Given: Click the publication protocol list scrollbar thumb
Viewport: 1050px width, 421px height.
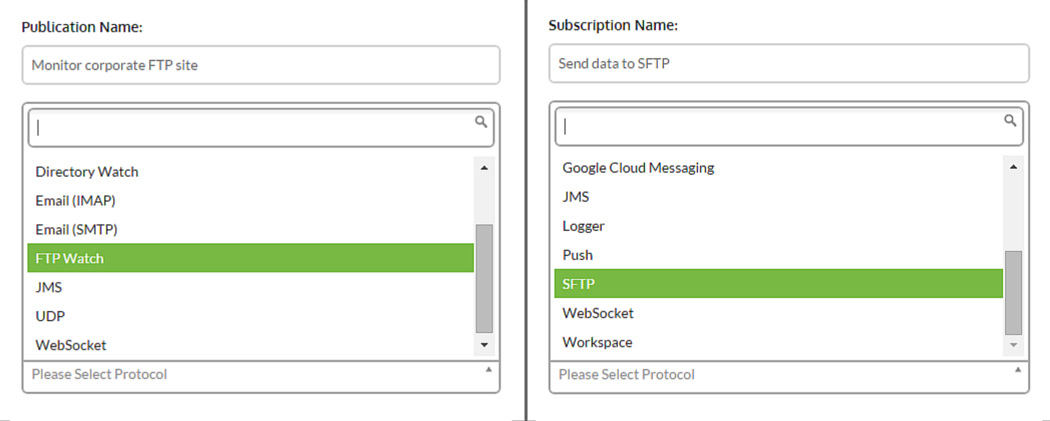Looking at the screenshot, I should (x=484, y=278).
